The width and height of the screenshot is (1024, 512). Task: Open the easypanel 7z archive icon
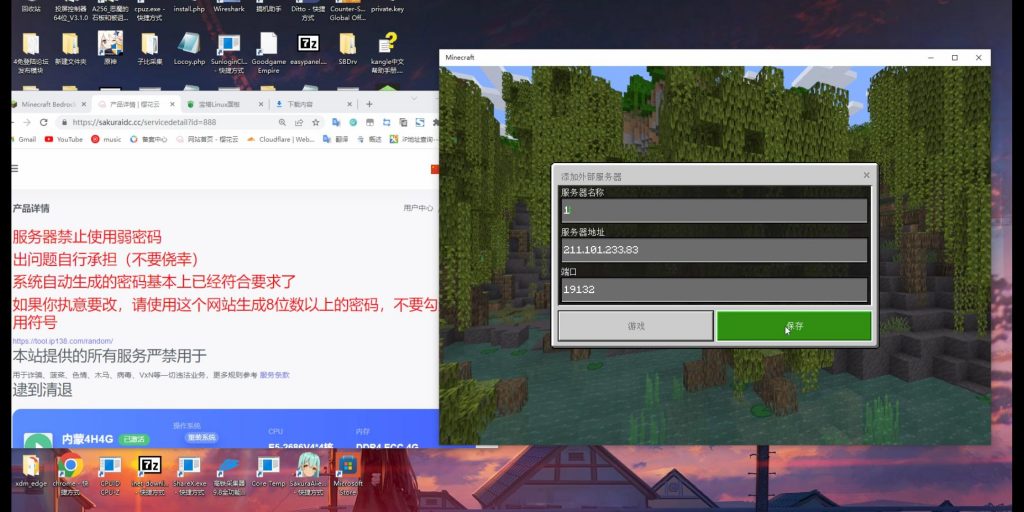(308, 48)
